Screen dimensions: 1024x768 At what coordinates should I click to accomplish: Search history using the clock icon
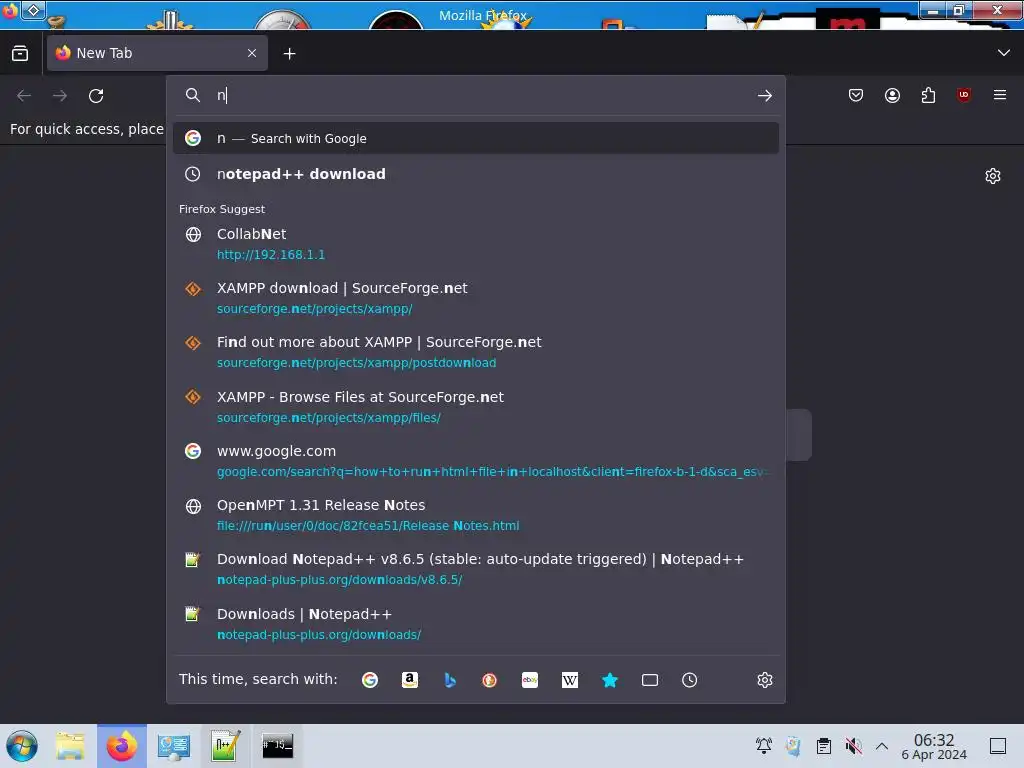690,680
